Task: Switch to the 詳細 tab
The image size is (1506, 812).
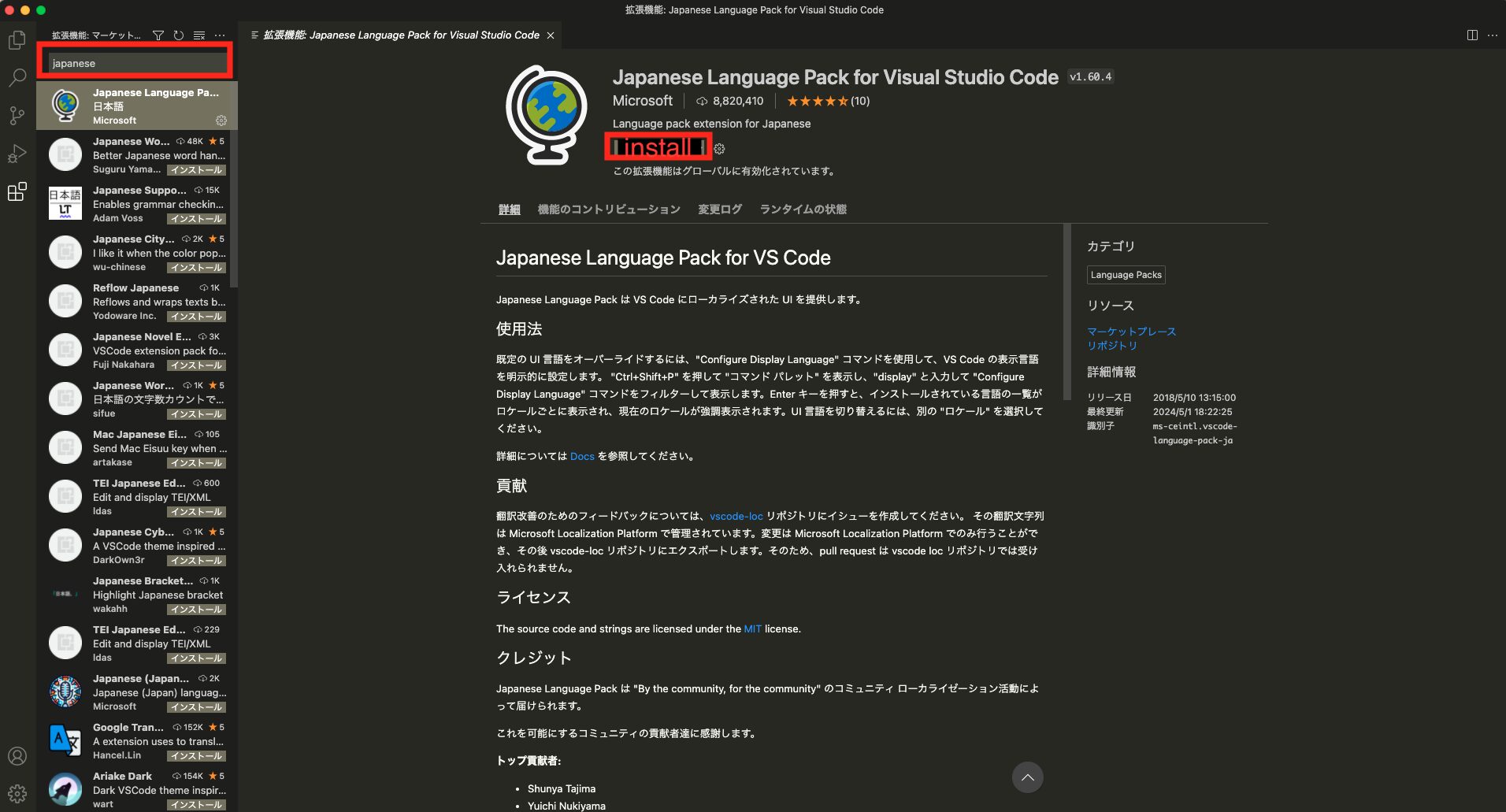Action: click(510, 209)
